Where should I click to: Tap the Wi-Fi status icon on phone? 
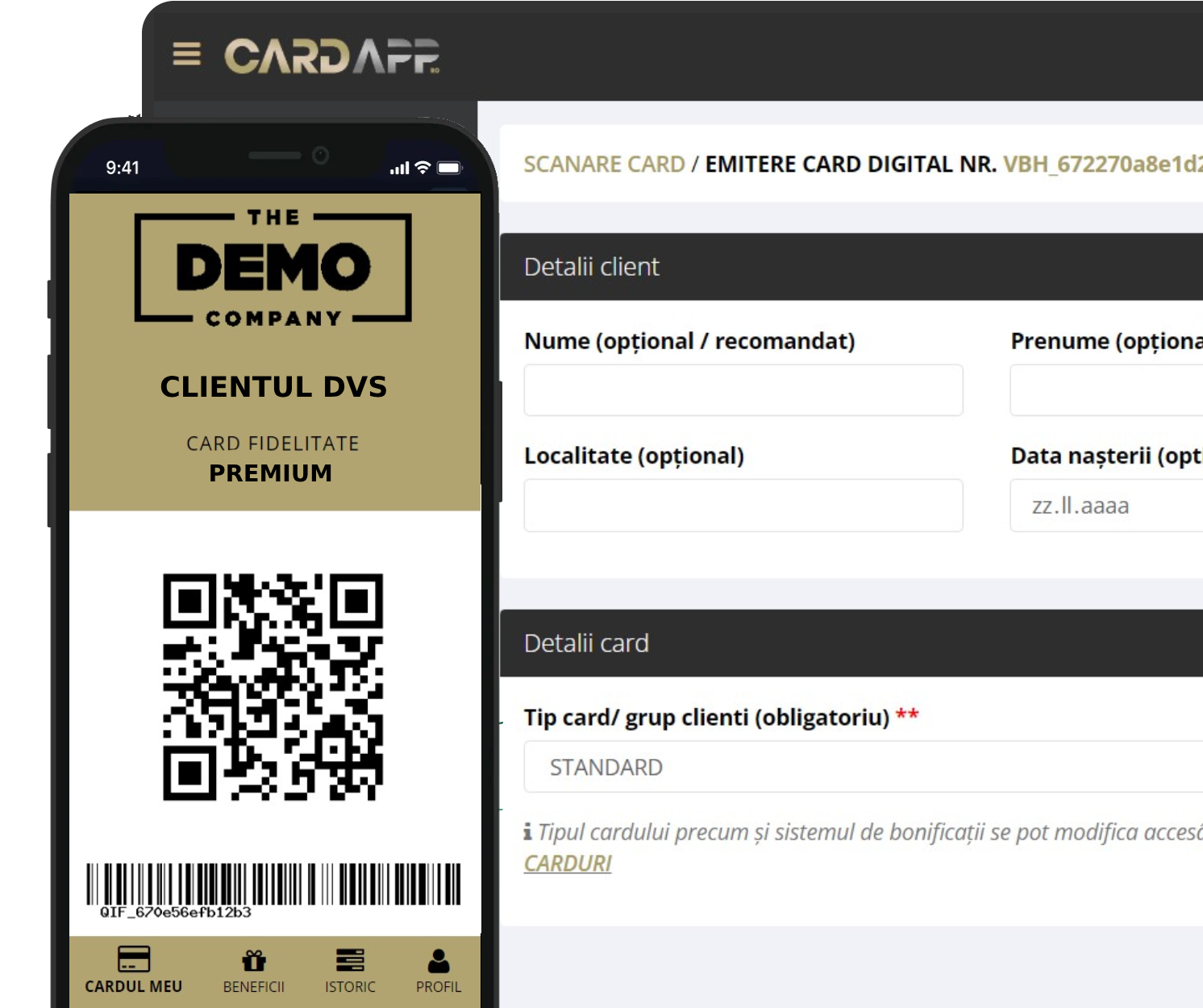[423, 168]
